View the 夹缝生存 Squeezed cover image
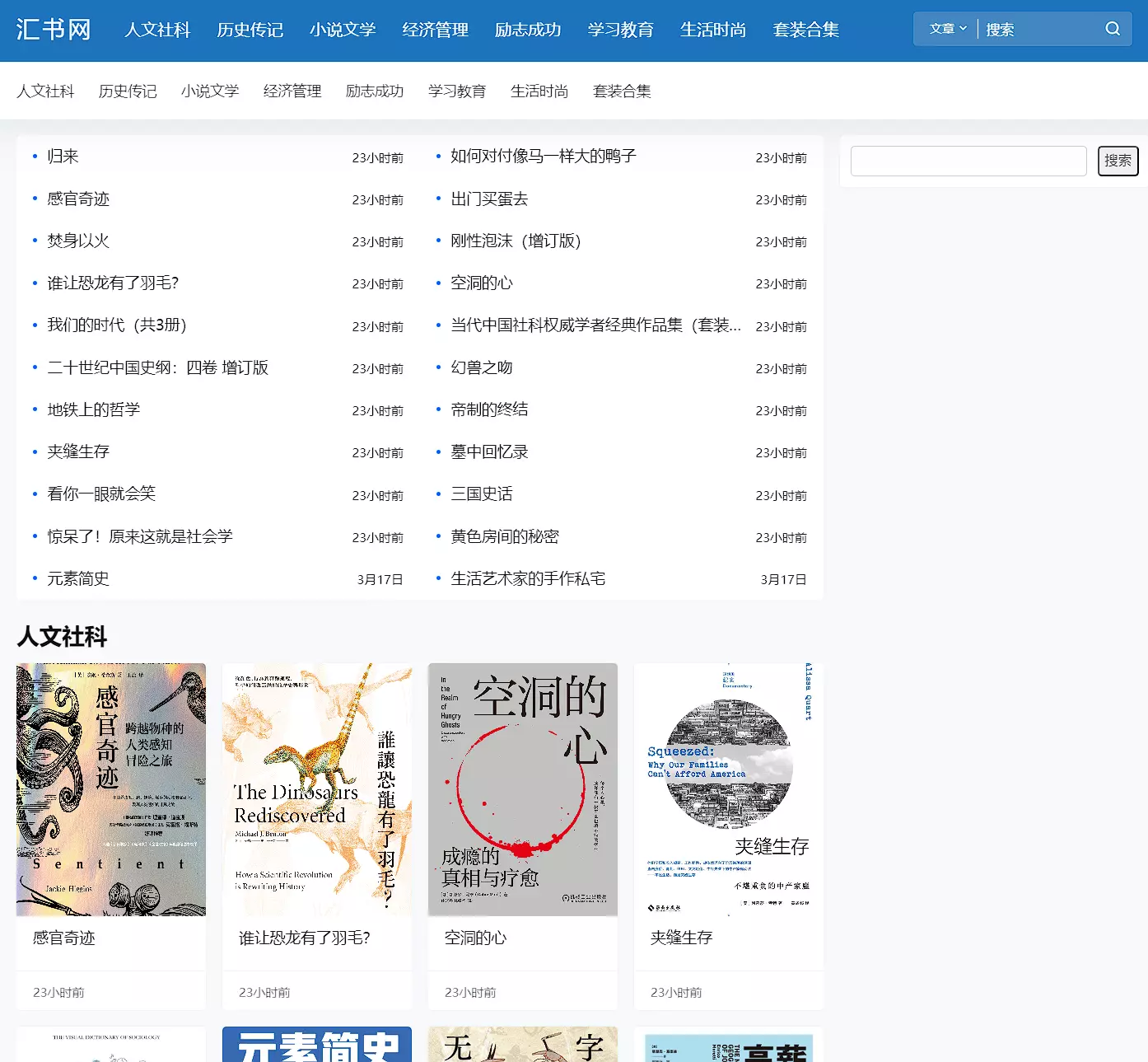Viewport: 1148px width, 1062px height. 729,789
